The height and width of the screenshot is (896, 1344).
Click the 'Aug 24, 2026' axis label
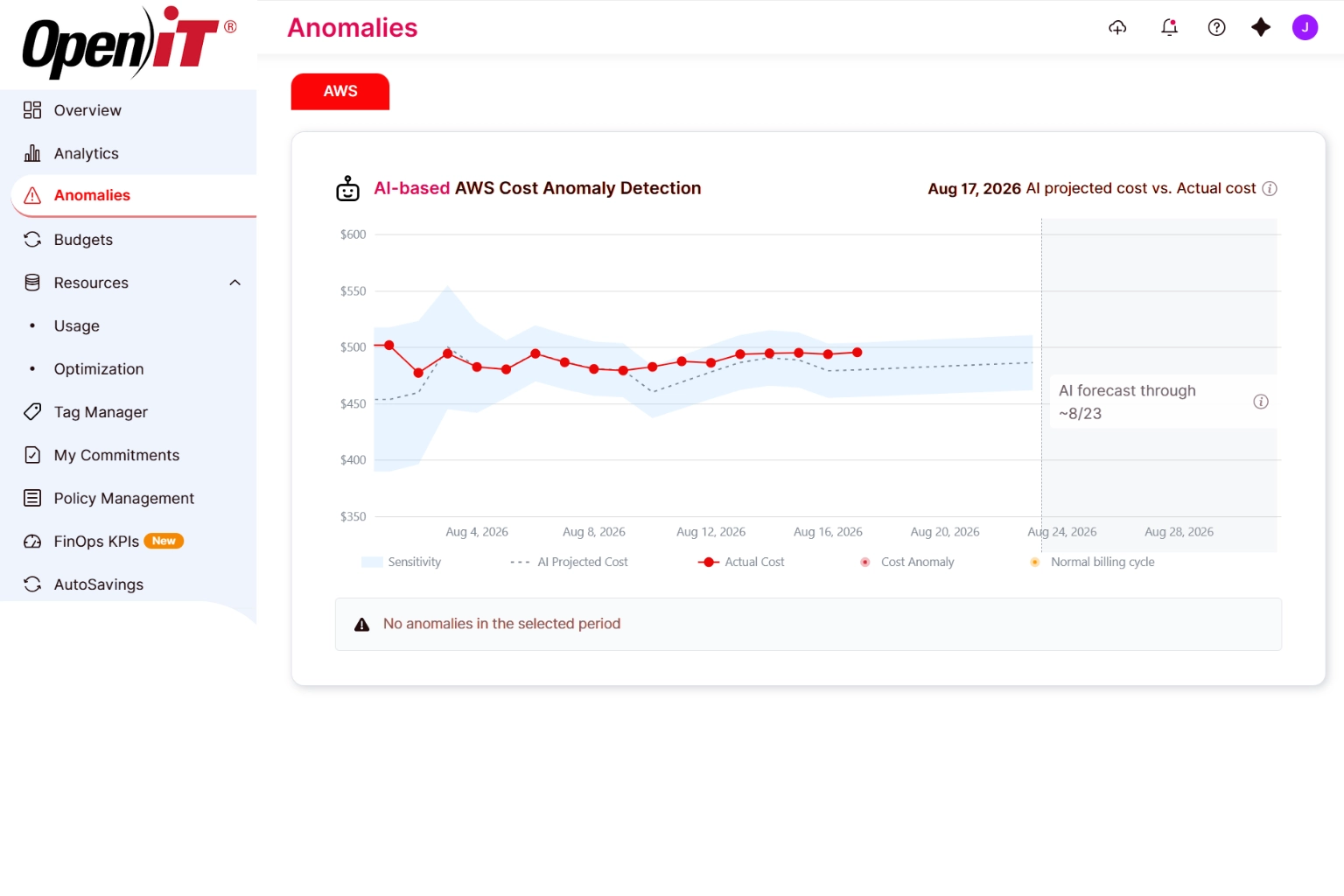[x=1062, y=532]
